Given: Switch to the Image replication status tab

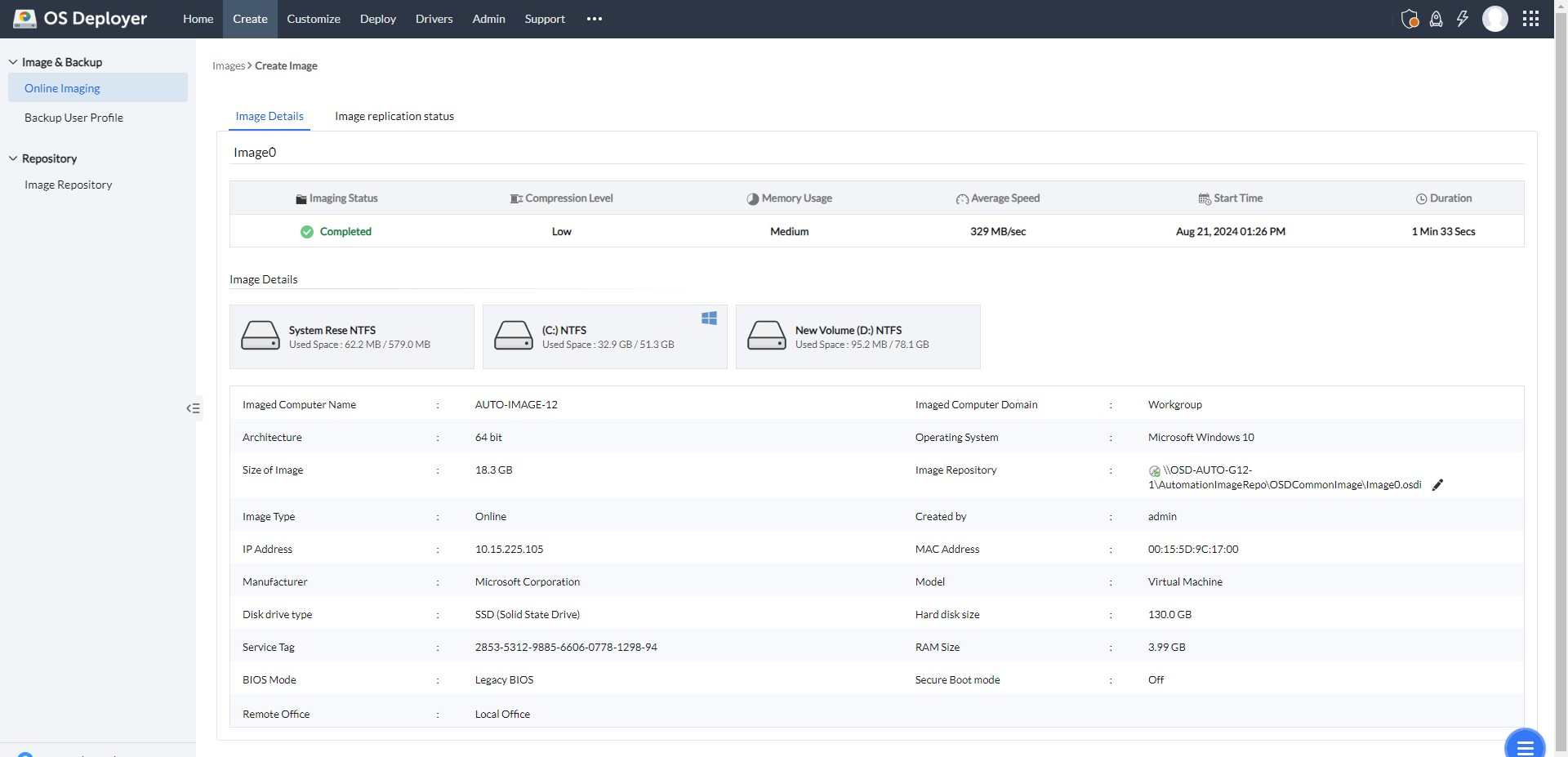Looking at the screenshot, I should pos(394,116).
